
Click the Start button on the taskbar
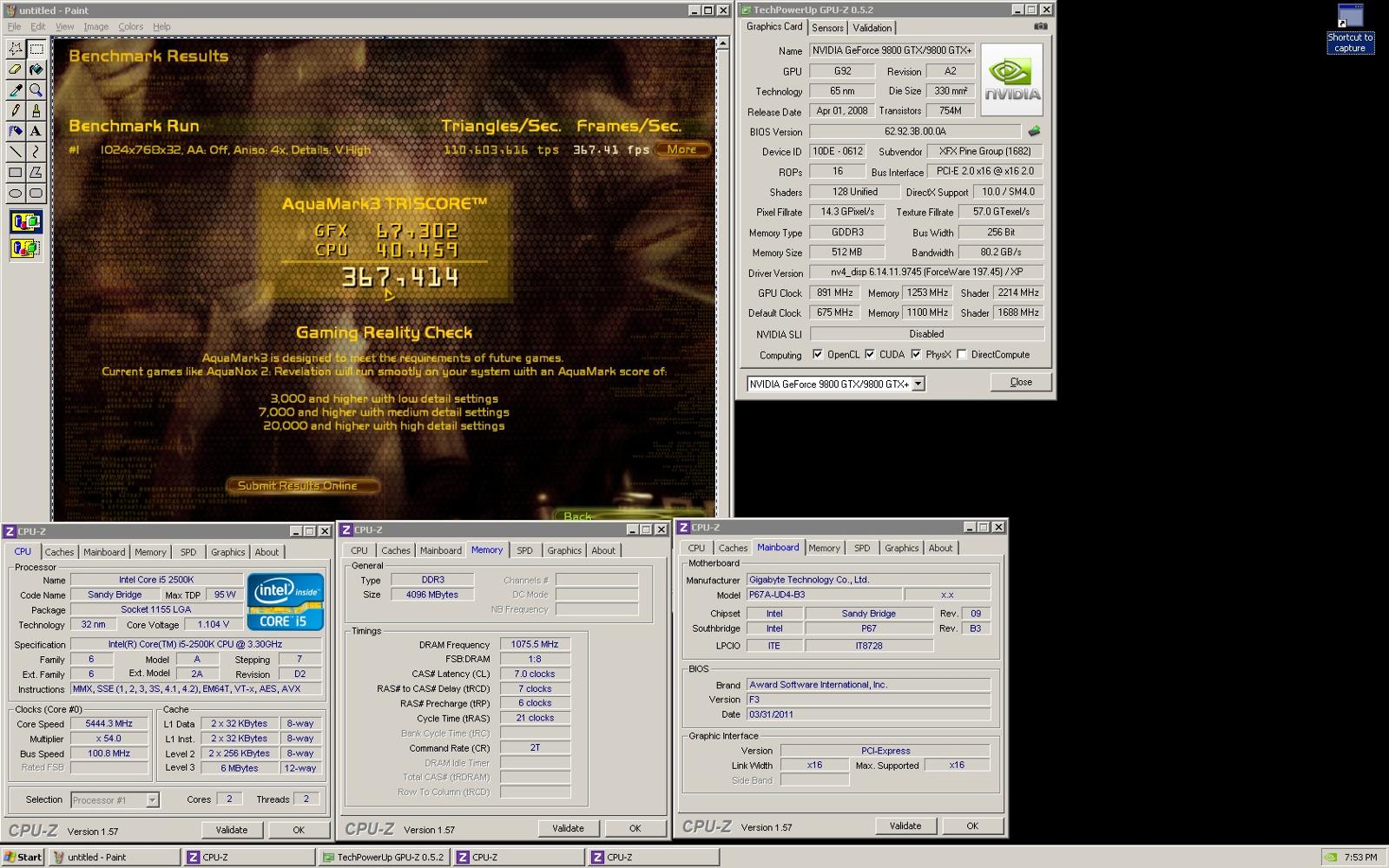23,857
